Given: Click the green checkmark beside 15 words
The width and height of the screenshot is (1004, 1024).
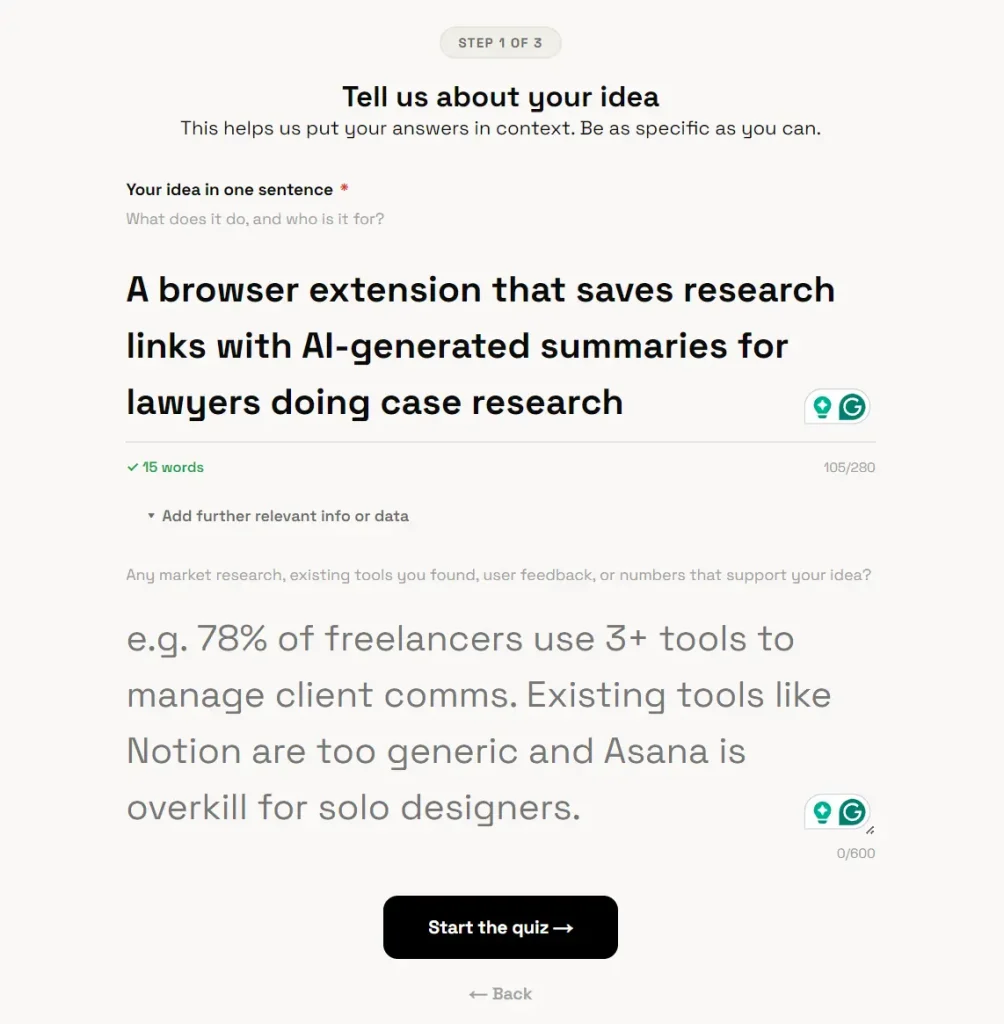Looking at the screenshot, I should 132,467.
